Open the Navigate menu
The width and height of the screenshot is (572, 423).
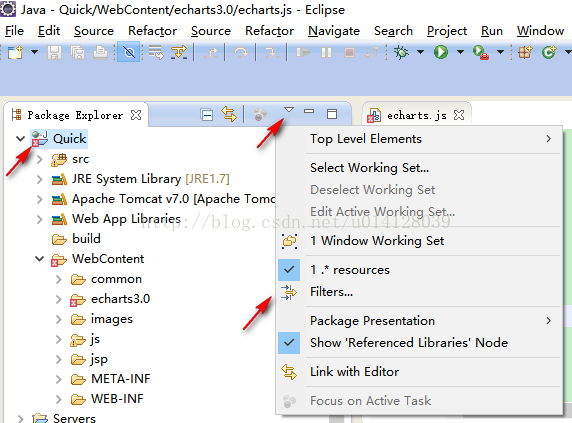(x=334, y=31)
